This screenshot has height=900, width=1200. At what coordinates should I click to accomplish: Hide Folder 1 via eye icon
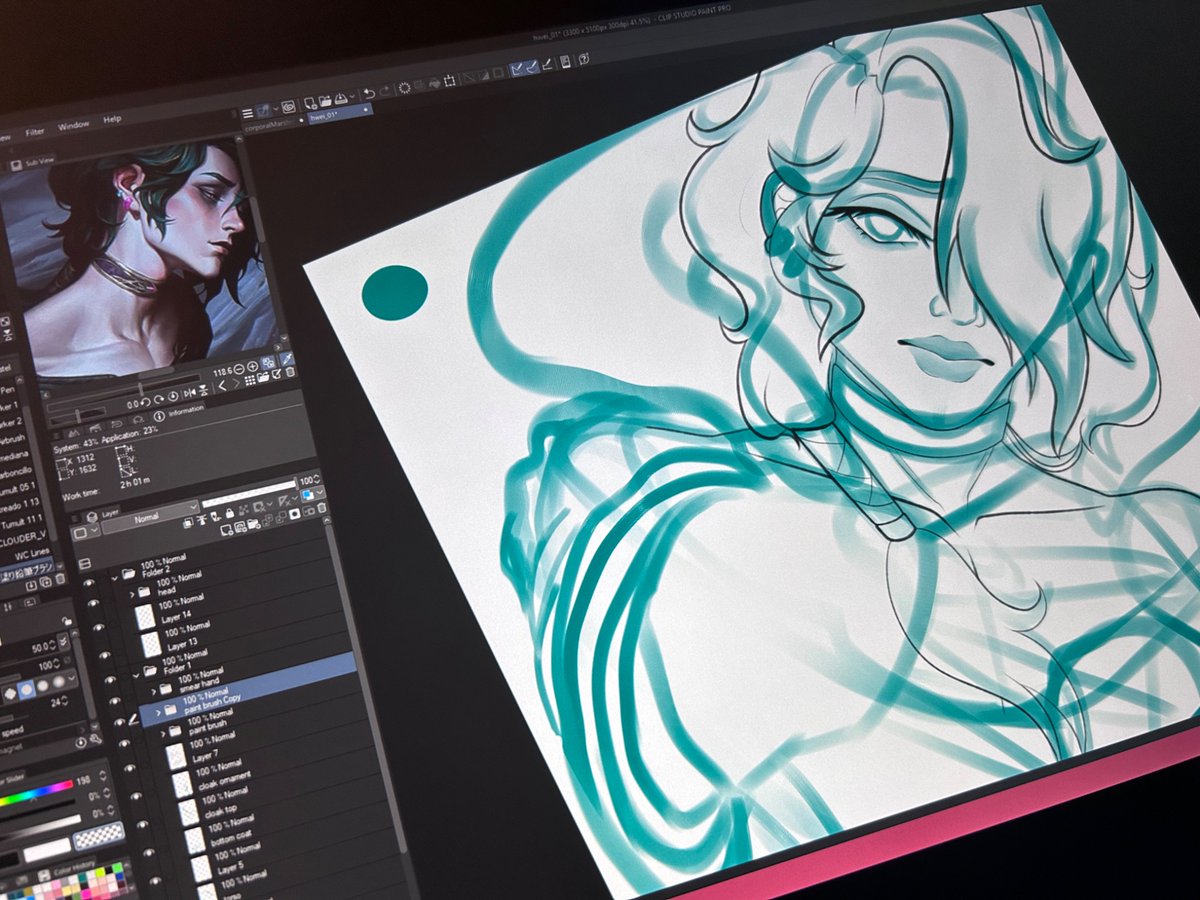point(110,680)
